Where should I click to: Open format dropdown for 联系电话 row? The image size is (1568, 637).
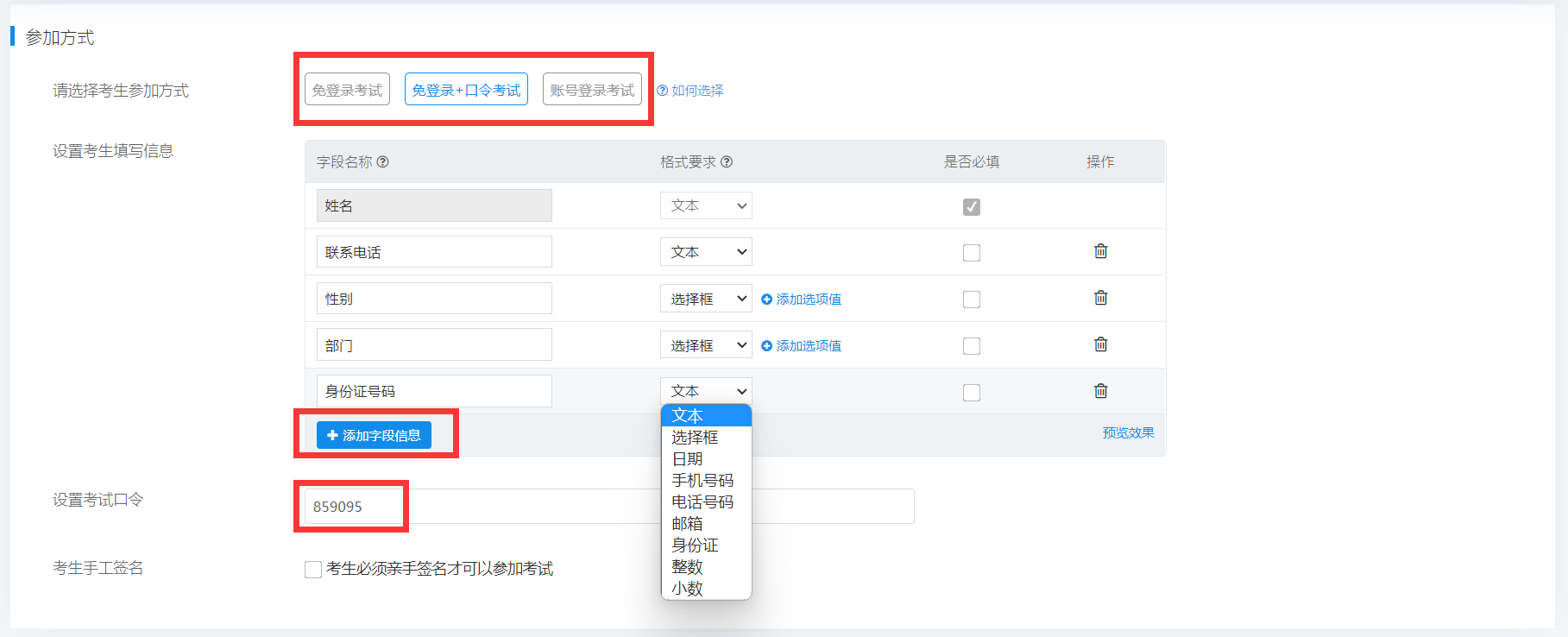pyautogui.click(x=706, y=252)
